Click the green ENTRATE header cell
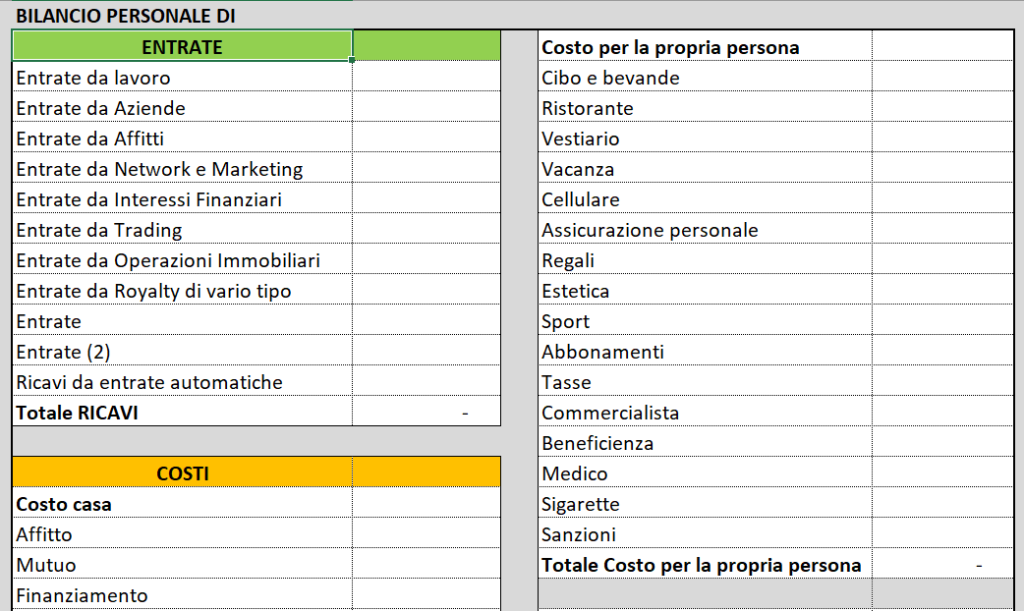This screenshot has height=611, width=1024. click(182, 47)
